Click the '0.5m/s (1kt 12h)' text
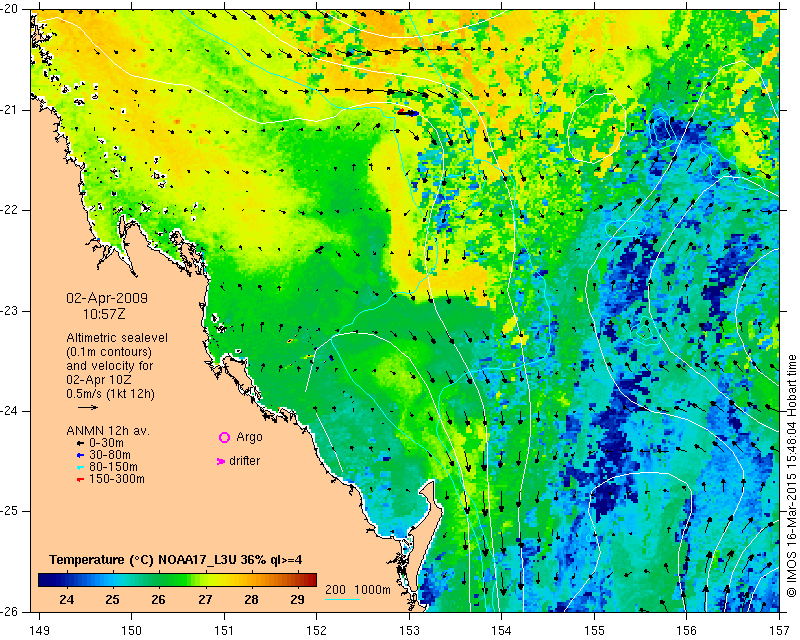Screen dimensions: 800x640 110,394
